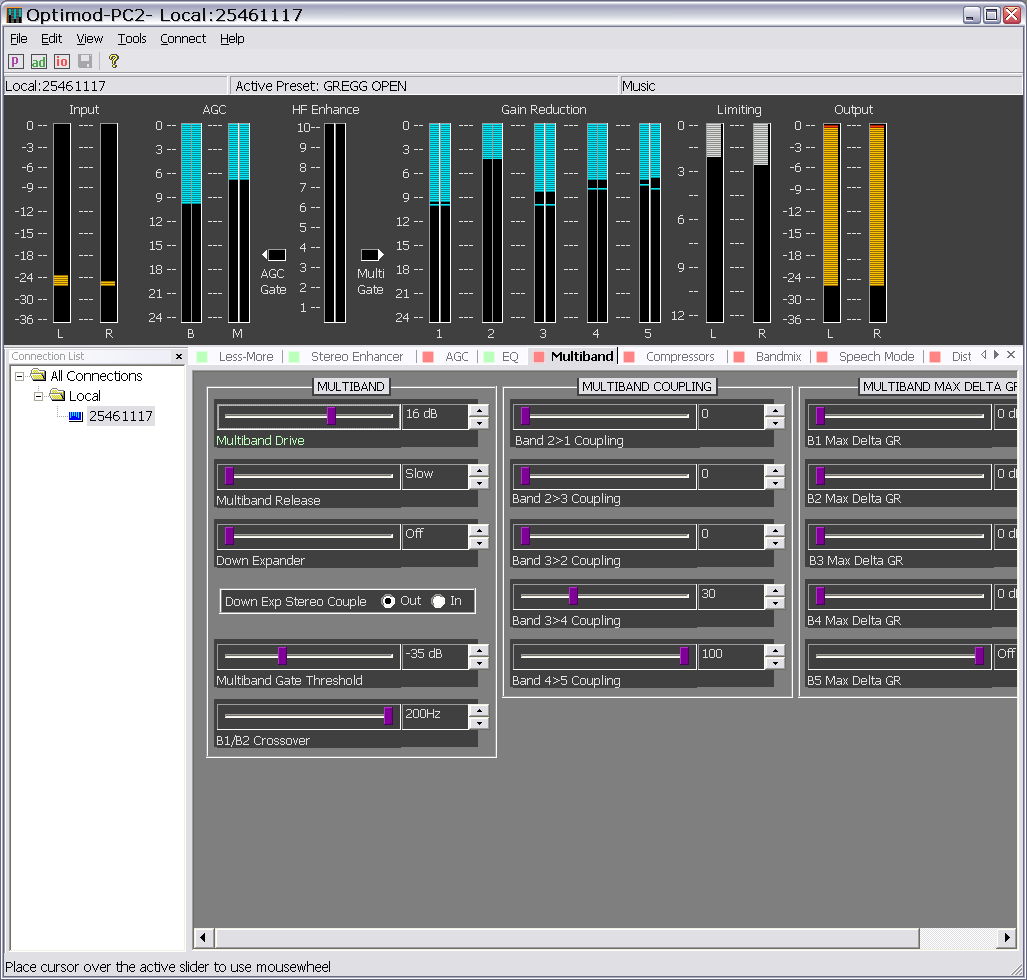Image resolution: width=1027 pixels, height=980 pixels.
Task: Step Multiband Release value up
Action: click(x=479, y=470)
